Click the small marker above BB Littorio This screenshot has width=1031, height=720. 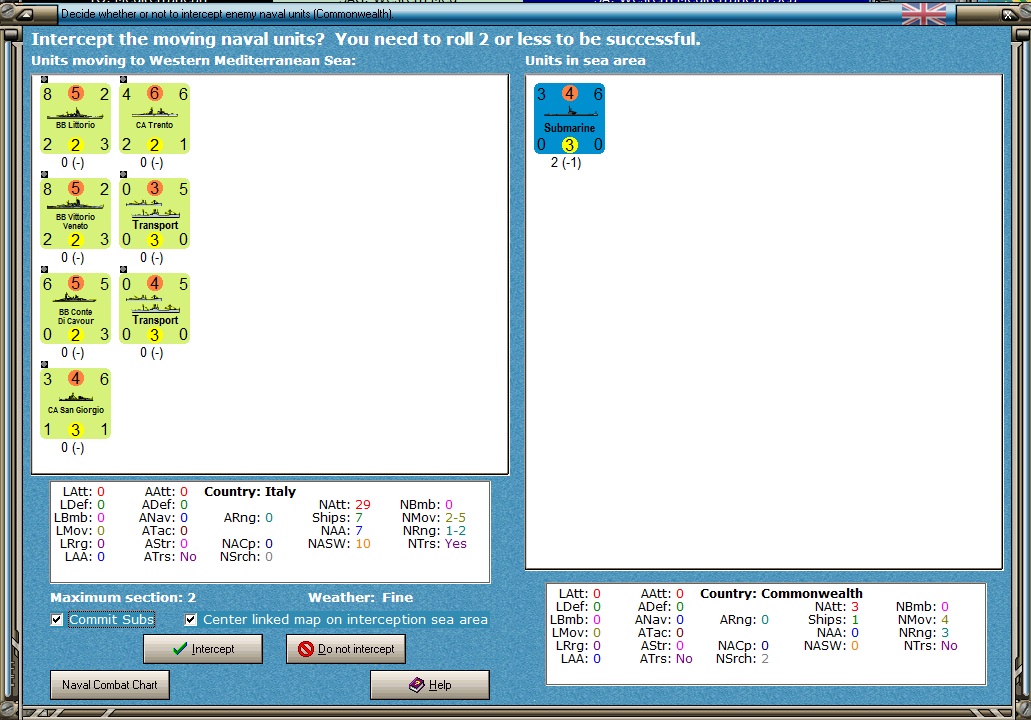[44, 80]
